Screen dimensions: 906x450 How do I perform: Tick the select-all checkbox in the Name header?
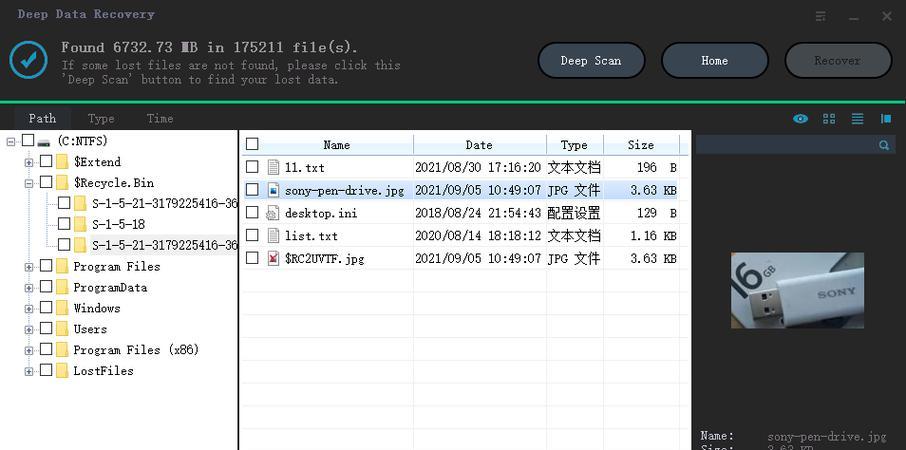tap(252, 144)
